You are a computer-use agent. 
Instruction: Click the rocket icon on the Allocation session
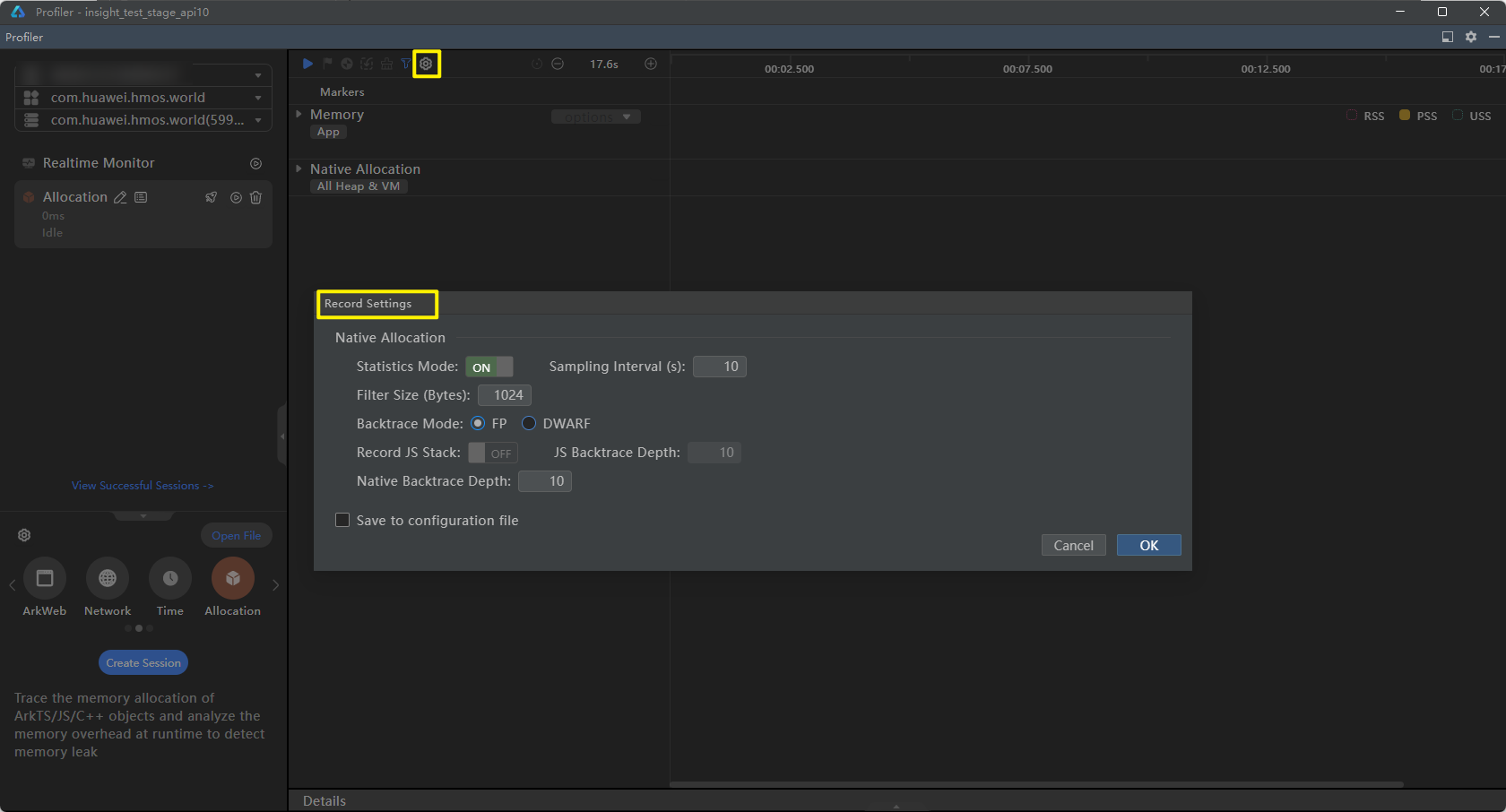coord(212,197)
